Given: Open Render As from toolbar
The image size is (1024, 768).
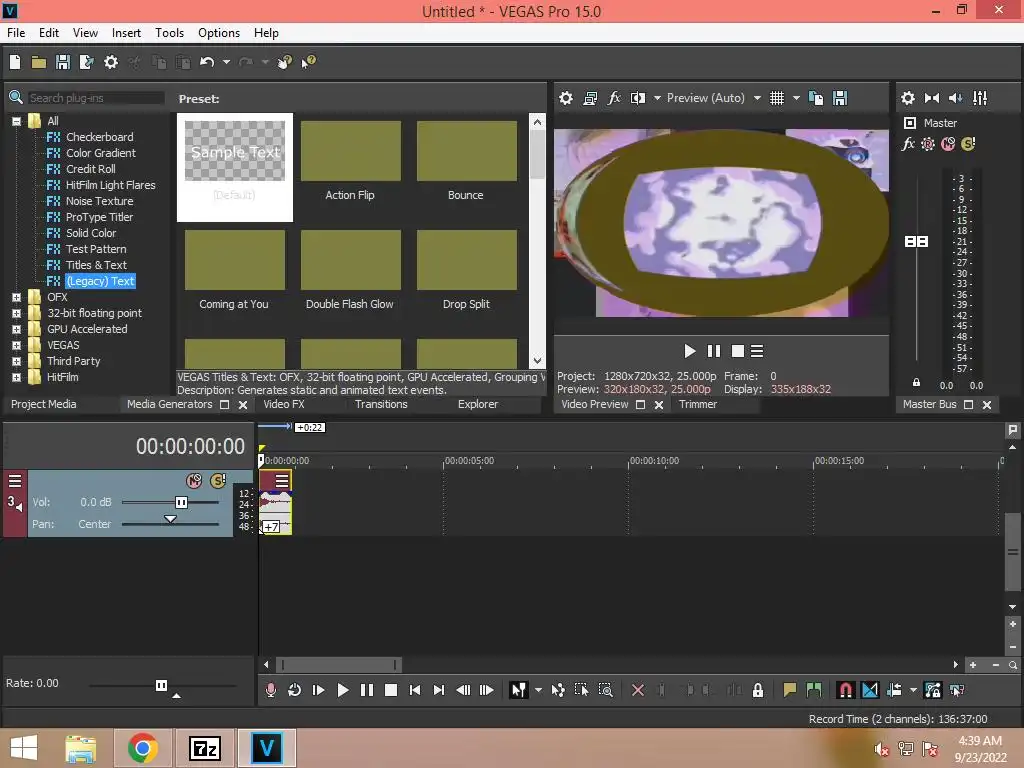Looking at the screenshot, I should pyautogui.click(x=86, y=62).
